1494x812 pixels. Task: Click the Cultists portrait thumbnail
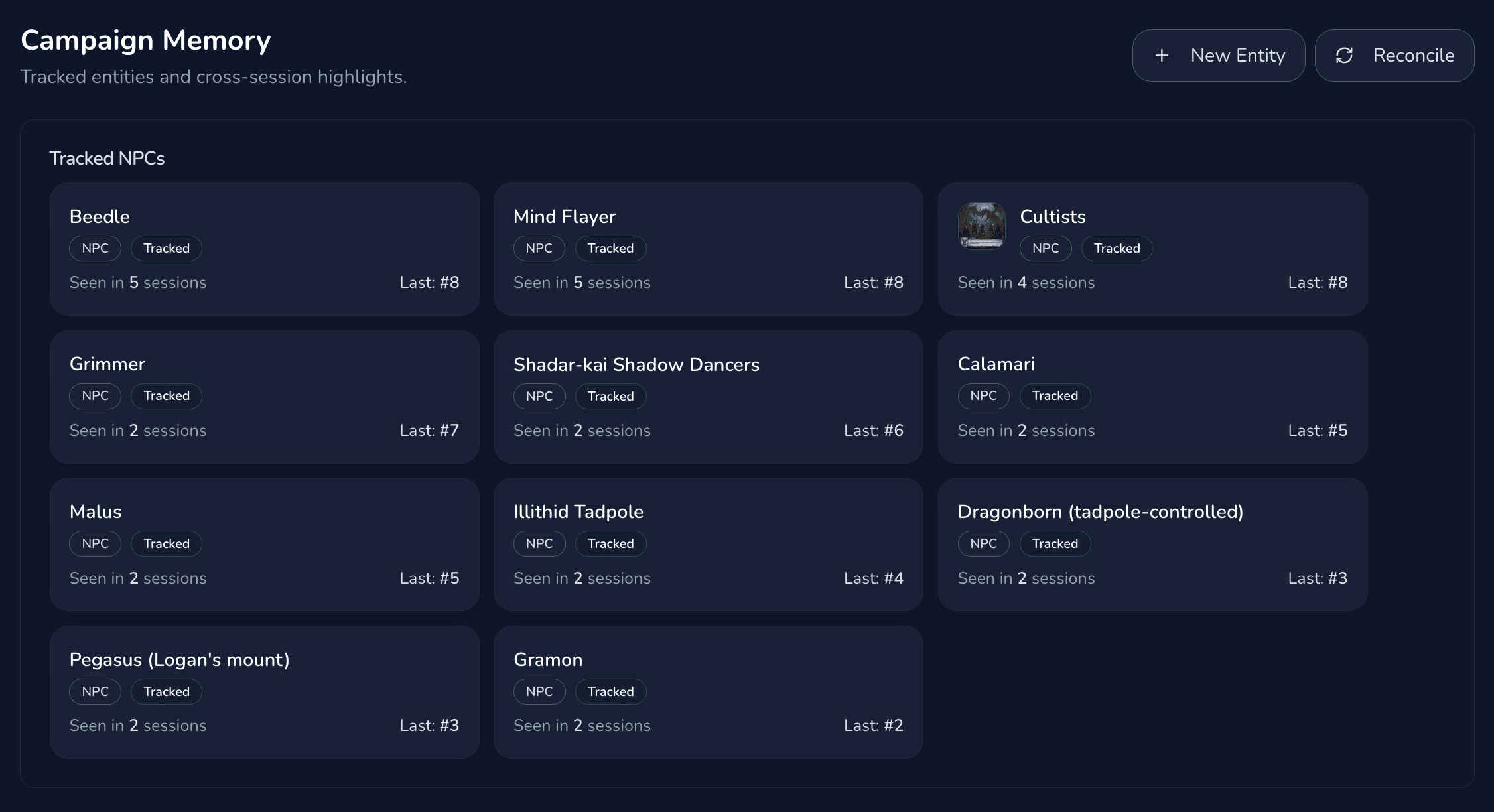tap(982, 226)
